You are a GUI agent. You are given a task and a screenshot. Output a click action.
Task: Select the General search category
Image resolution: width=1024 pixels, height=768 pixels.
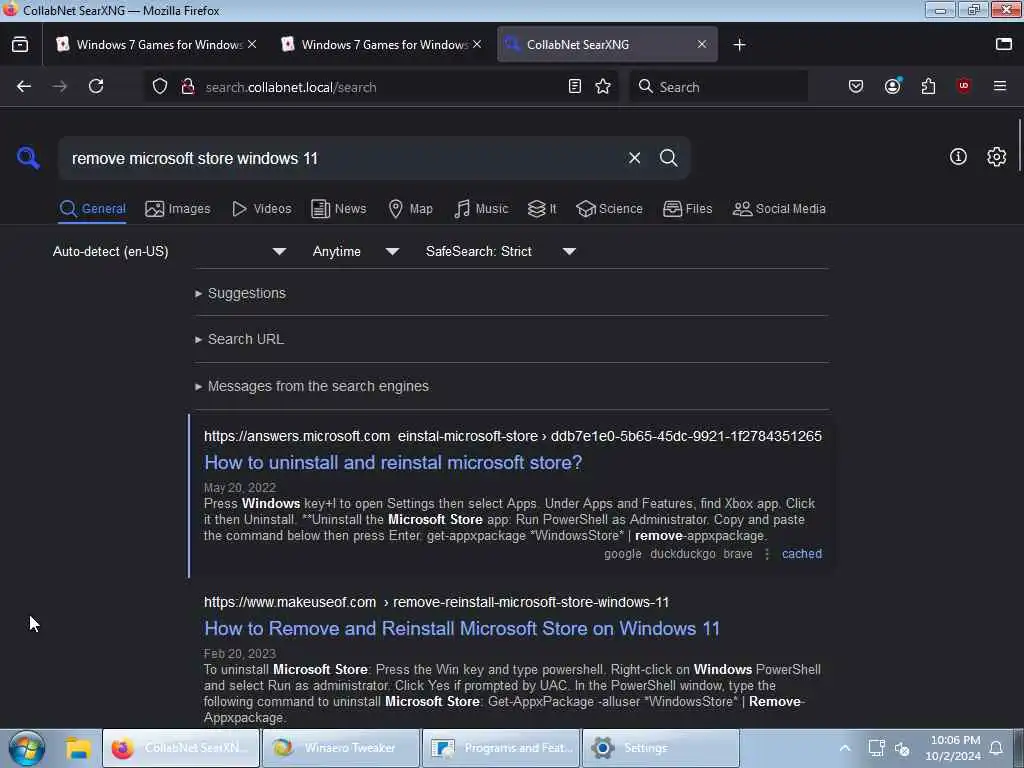click(x=92, y=208)
